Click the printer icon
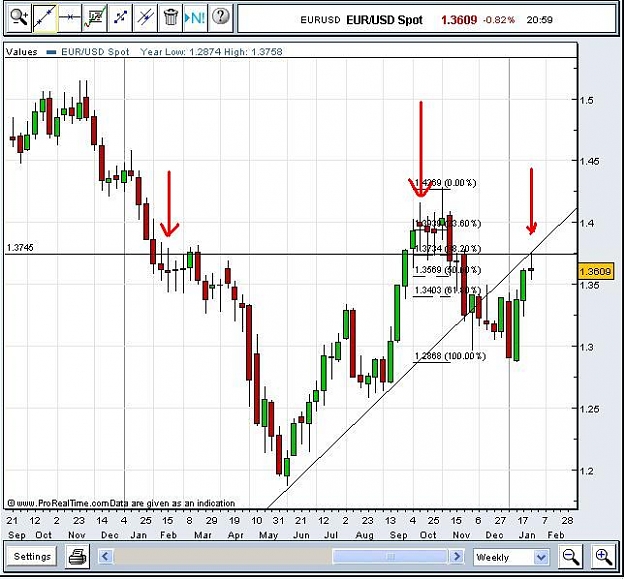Viewport: 625px width, 579px height. coord(78,556)
